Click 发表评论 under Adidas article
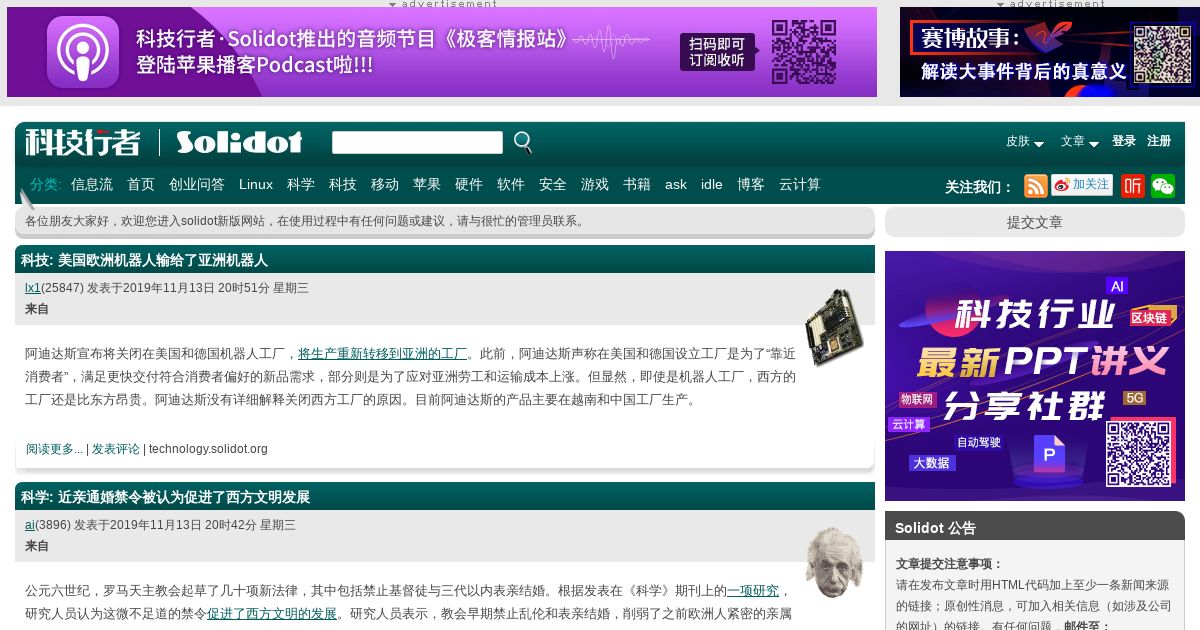Screen dimensions: 1200x630 [x=116, y=449]
